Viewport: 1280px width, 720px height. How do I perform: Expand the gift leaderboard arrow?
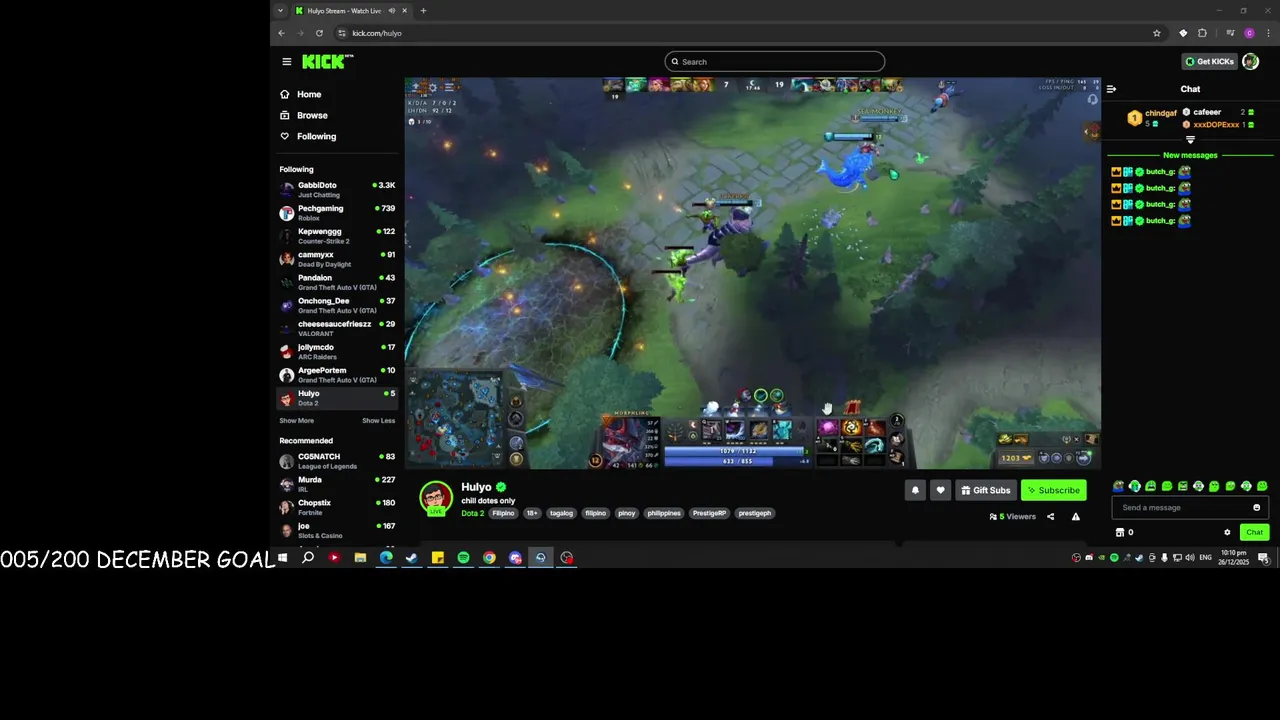click(x=1190, y=140)
